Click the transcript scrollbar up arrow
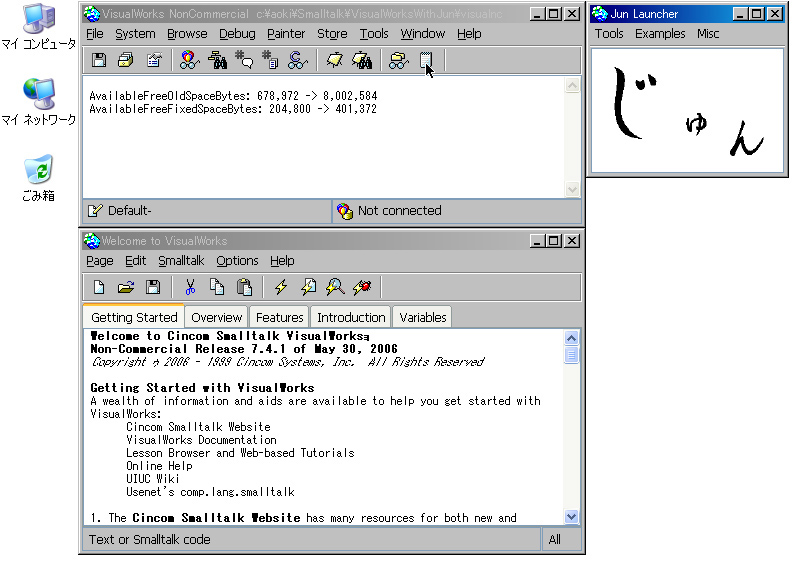Viewport: 806px width, 588px height. tap(572, 85)
